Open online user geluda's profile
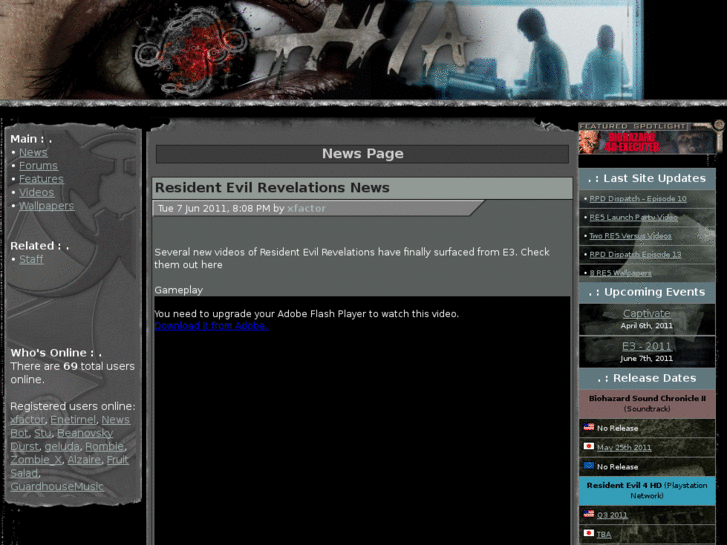 pyautogui.click(x=62, y=447)
